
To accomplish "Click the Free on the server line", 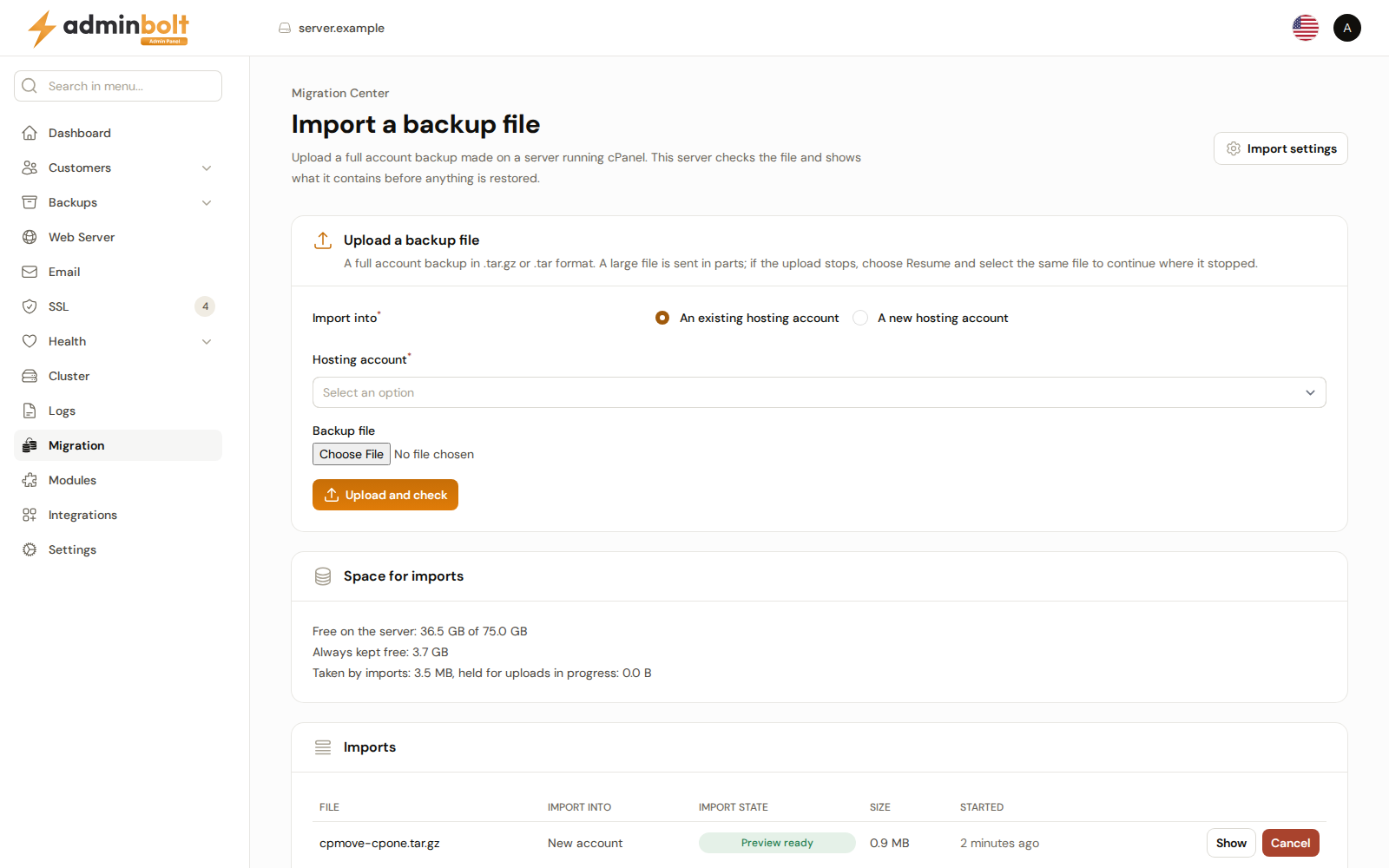I will pos(420,631).
